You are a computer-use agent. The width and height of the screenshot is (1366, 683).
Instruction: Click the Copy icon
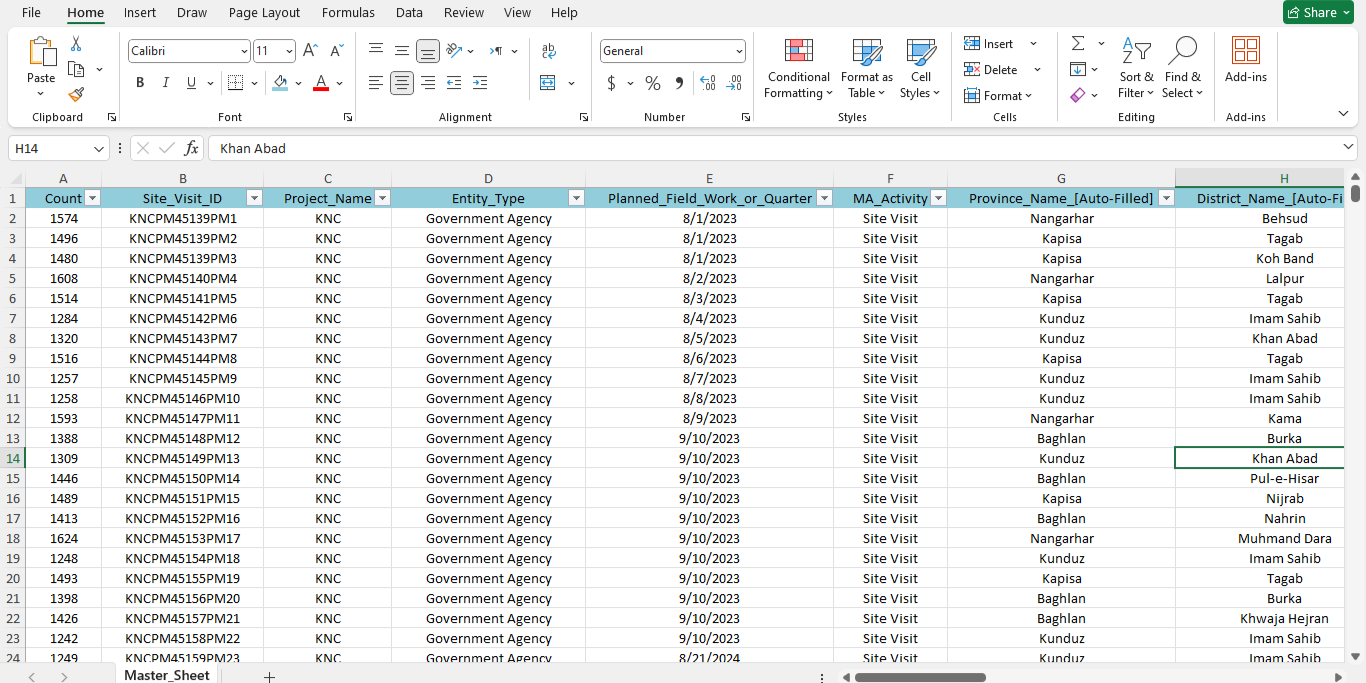[x=76, y=69]
